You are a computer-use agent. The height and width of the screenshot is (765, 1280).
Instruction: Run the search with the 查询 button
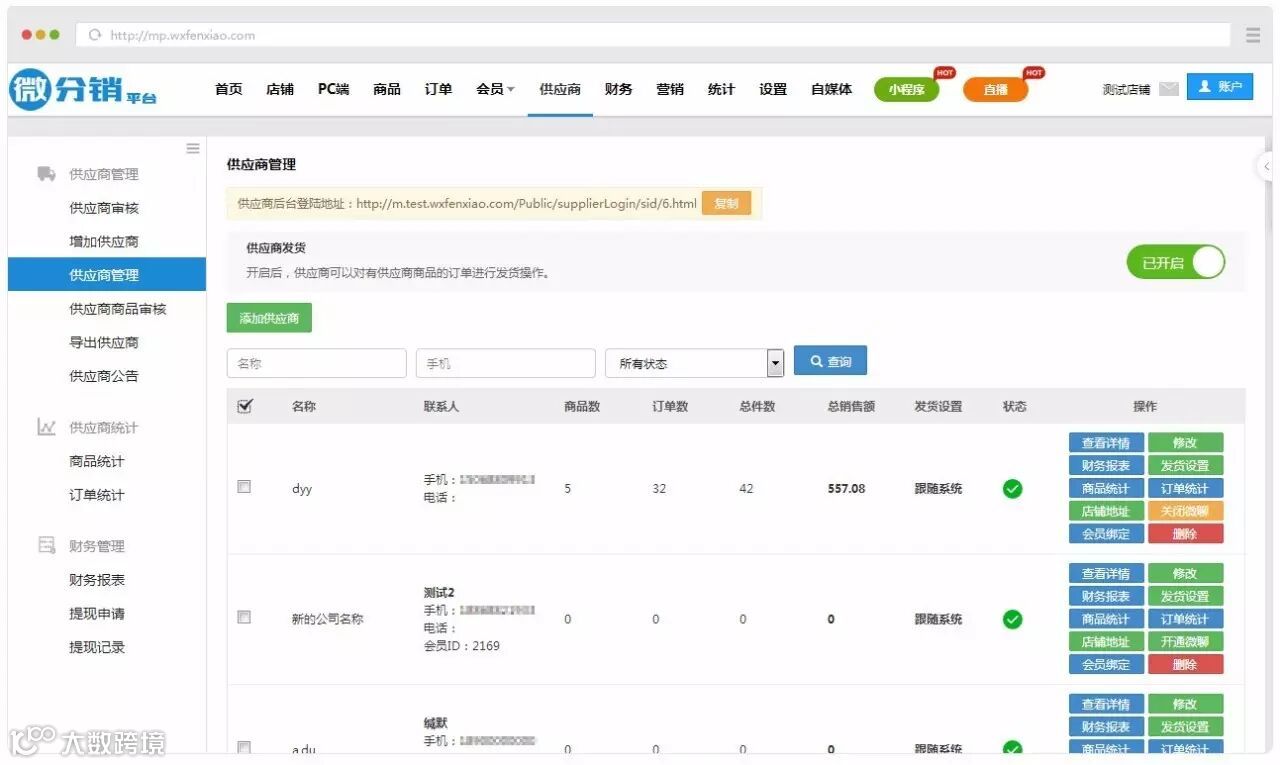coord(830,361)
